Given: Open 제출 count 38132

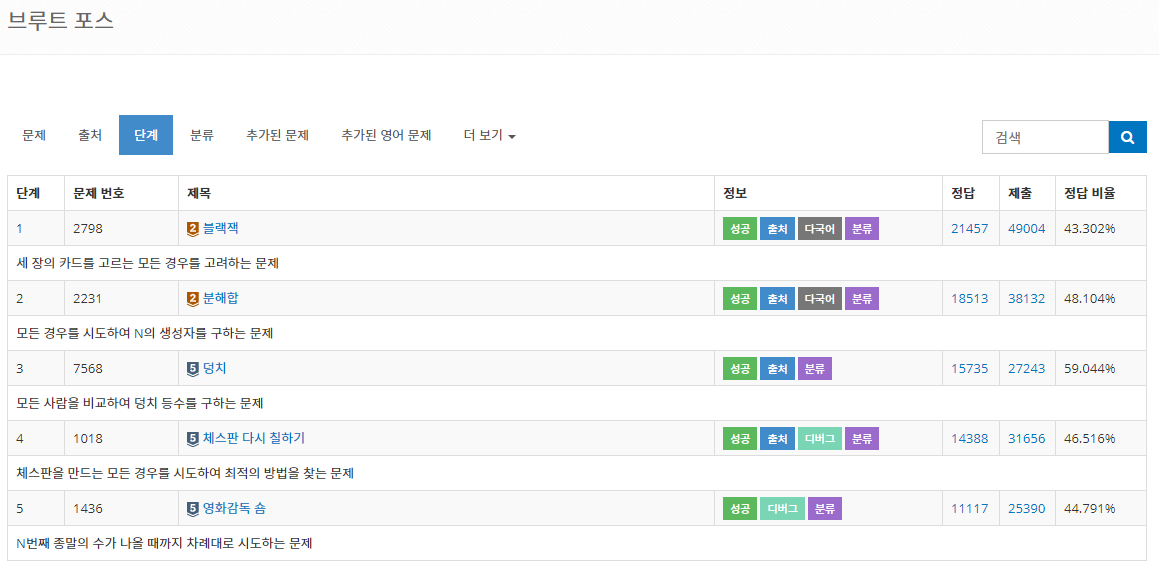Looking at the screenshot, I should (x=1027, y=298).
